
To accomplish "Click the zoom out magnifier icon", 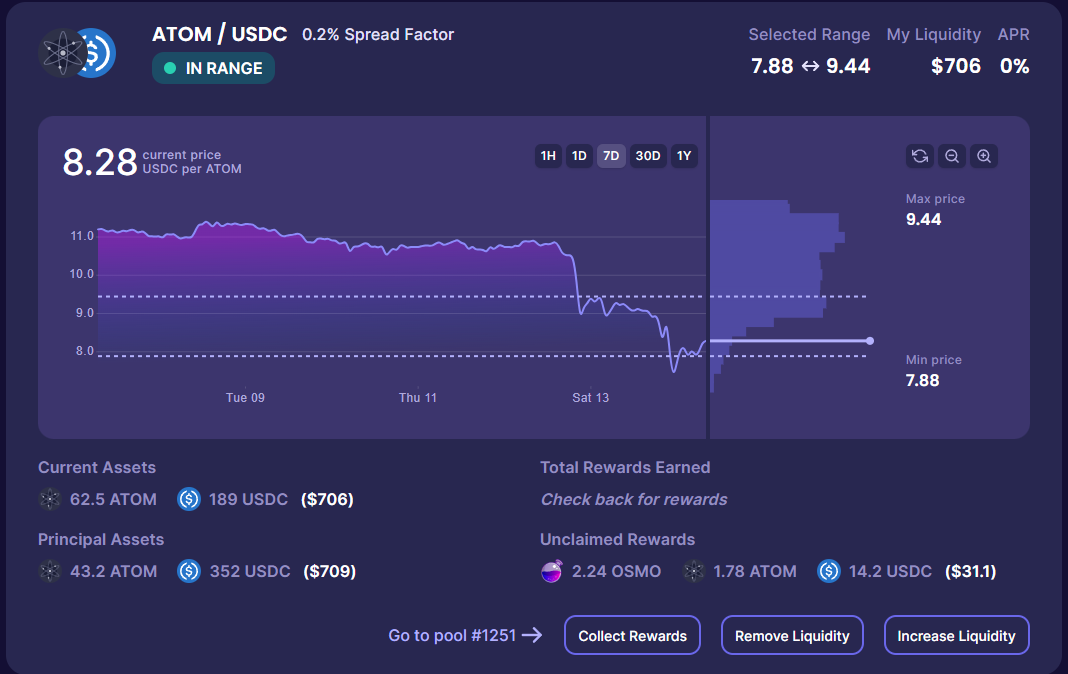I will coord(952,156).
